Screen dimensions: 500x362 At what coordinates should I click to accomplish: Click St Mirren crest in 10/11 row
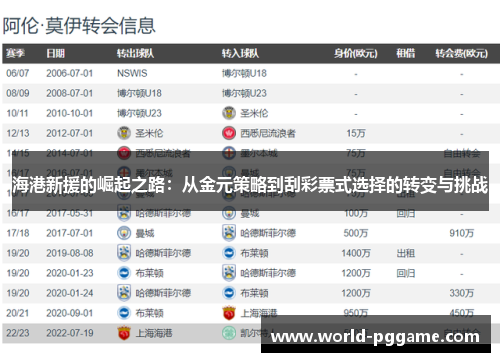[x=229, y=113]
